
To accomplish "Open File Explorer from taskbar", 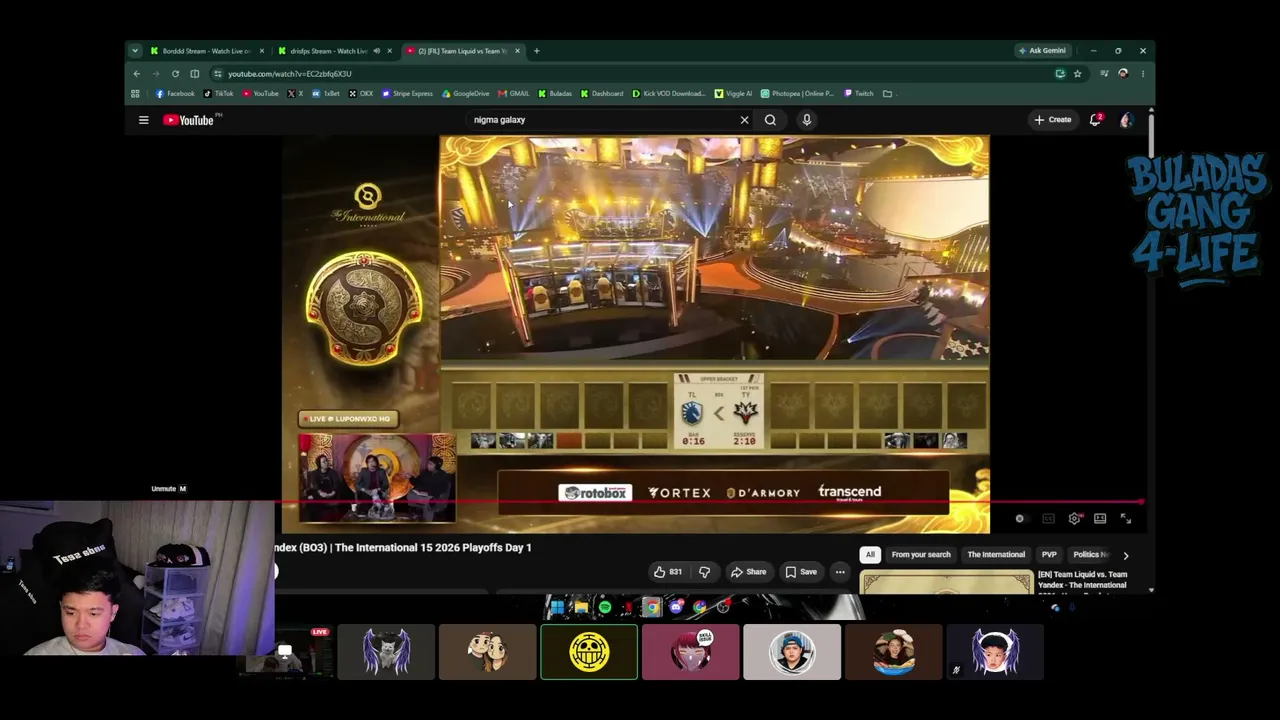I will click(x=581, y=607).
